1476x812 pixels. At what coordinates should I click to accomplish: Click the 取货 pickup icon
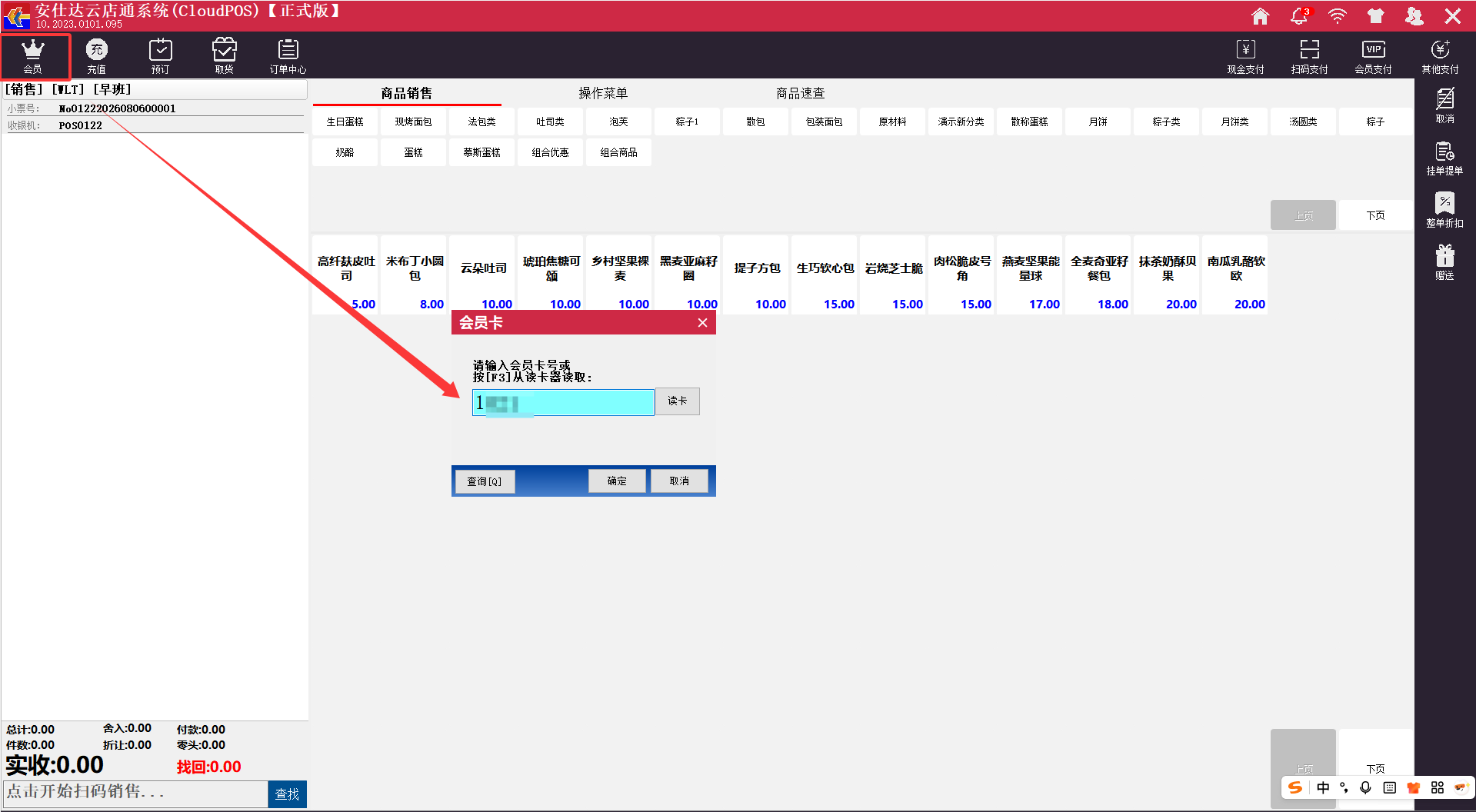coord(224,56)
